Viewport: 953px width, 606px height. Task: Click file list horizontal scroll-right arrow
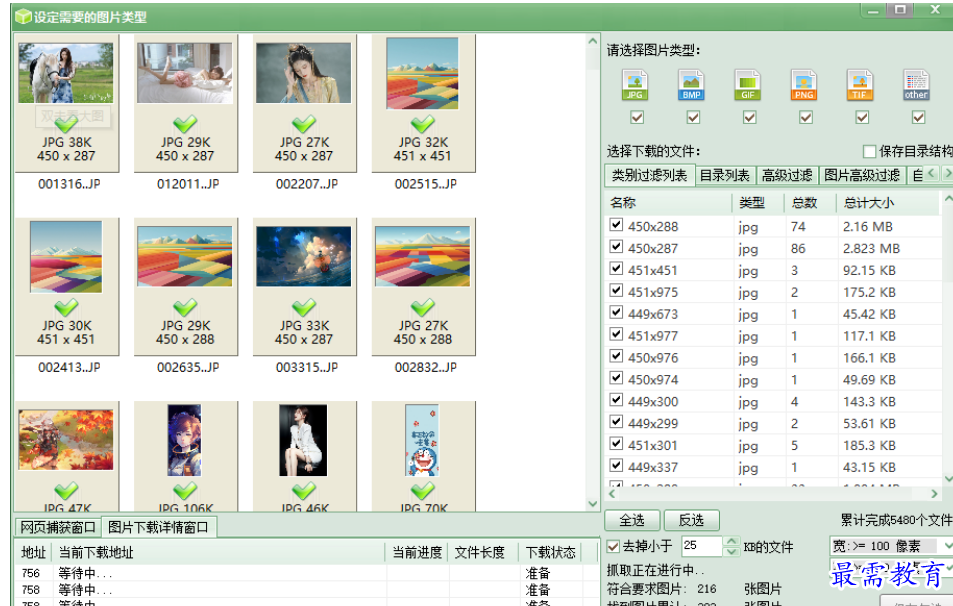point(934,494)
